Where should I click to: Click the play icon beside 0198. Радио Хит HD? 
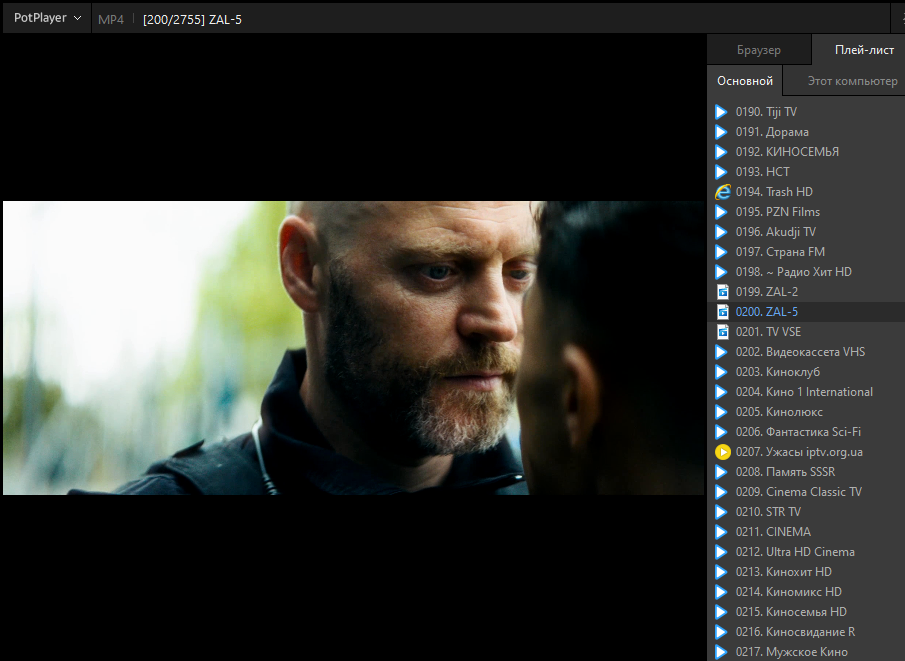point(721,272)
